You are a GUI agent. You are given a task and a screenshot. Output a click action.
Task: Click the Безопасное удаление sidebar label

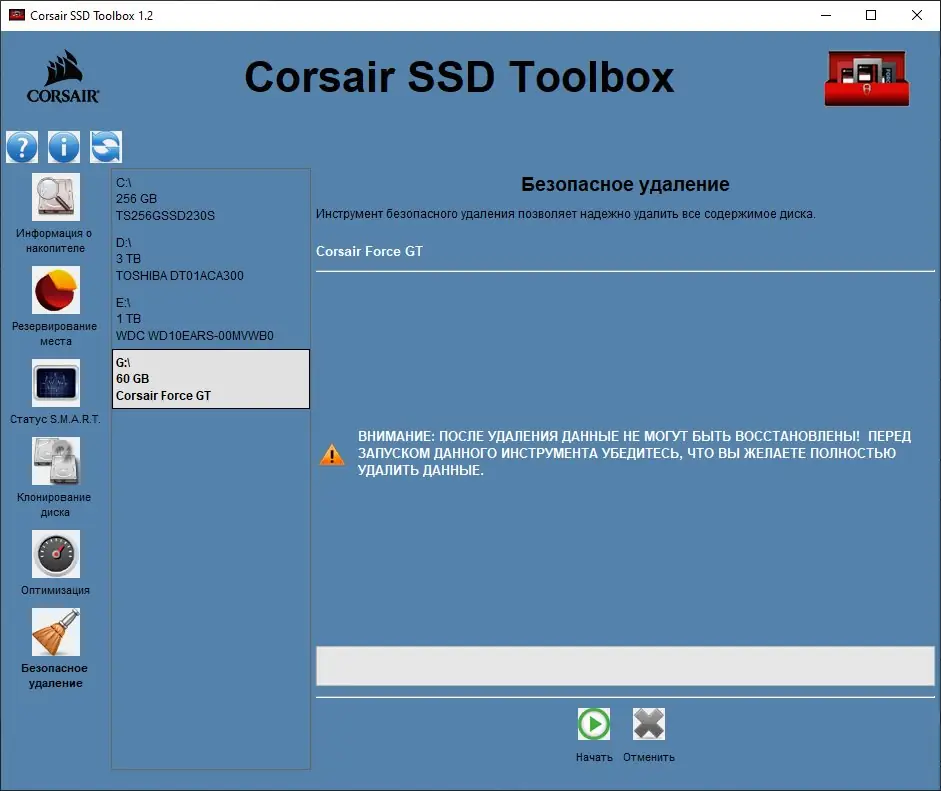coord(55,676)
